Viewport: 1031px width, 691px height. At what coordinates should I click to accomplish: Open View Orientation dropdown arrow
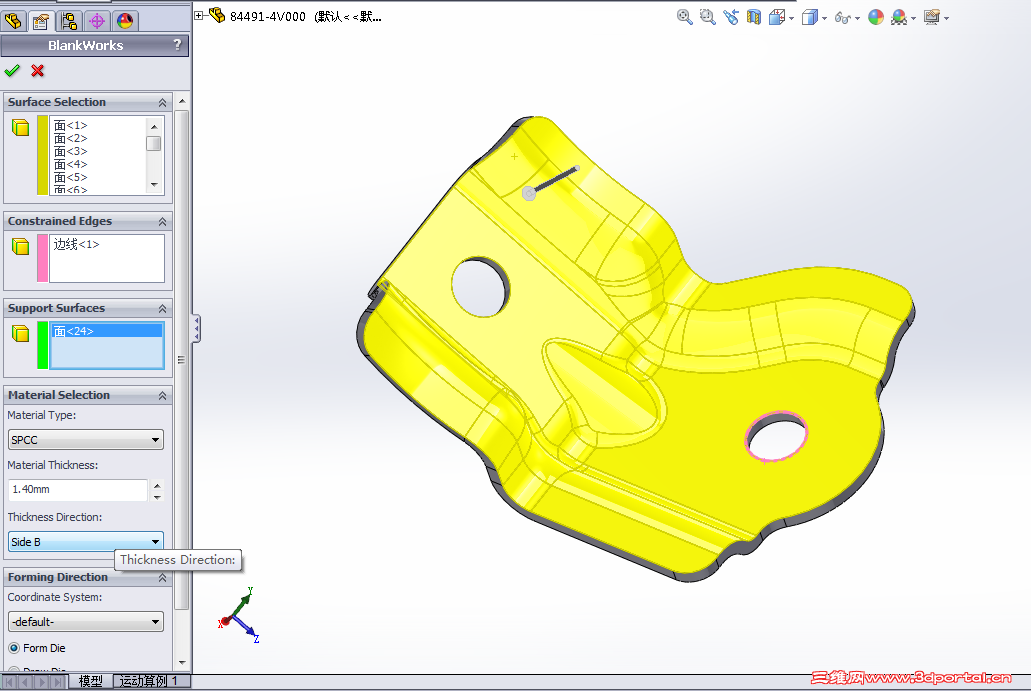point(791,18)
